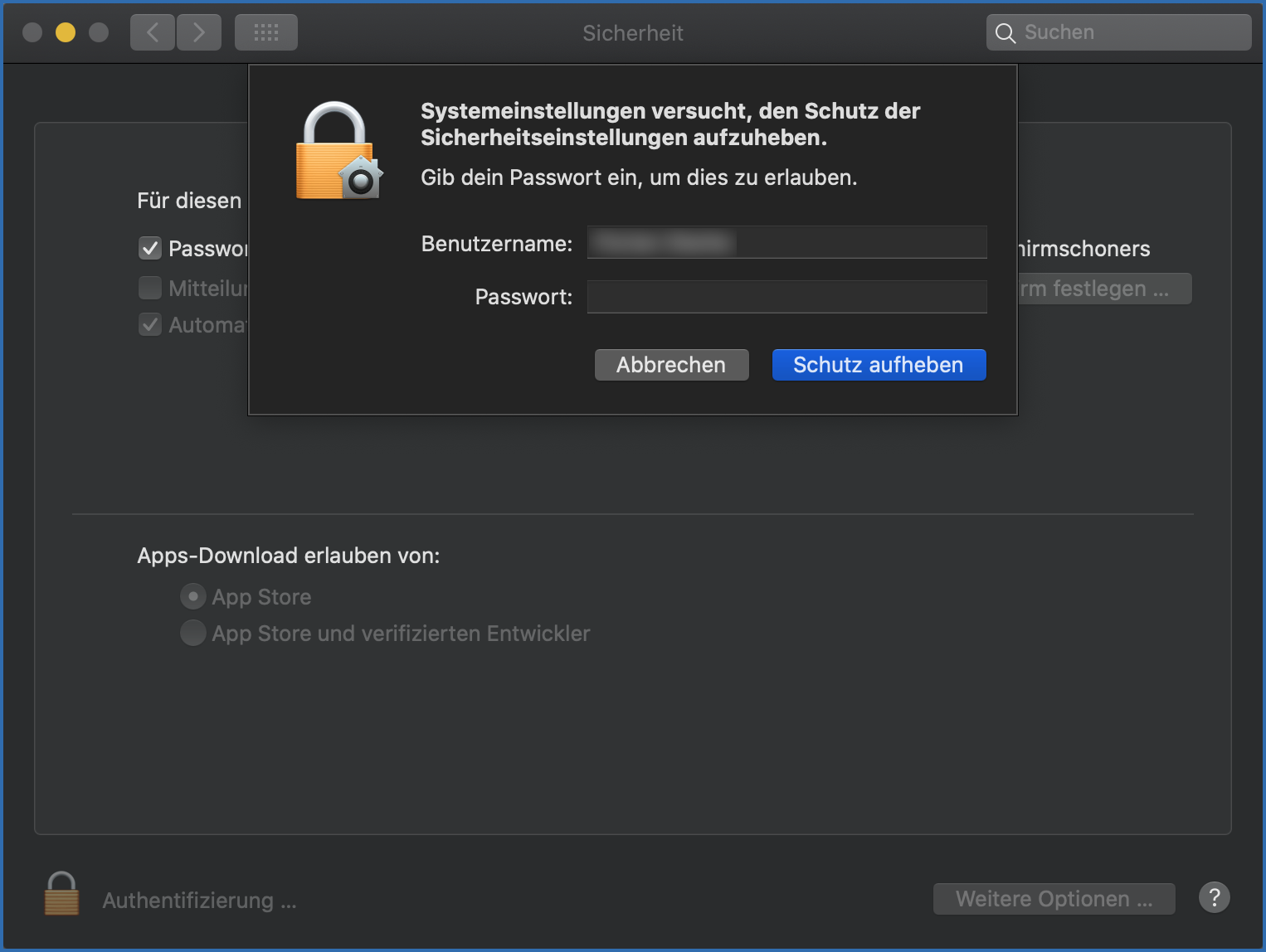This screenshot has height=952, width=1266.
Task: Click the orange padlock icon in the dialog
Action: click(338, 149)
